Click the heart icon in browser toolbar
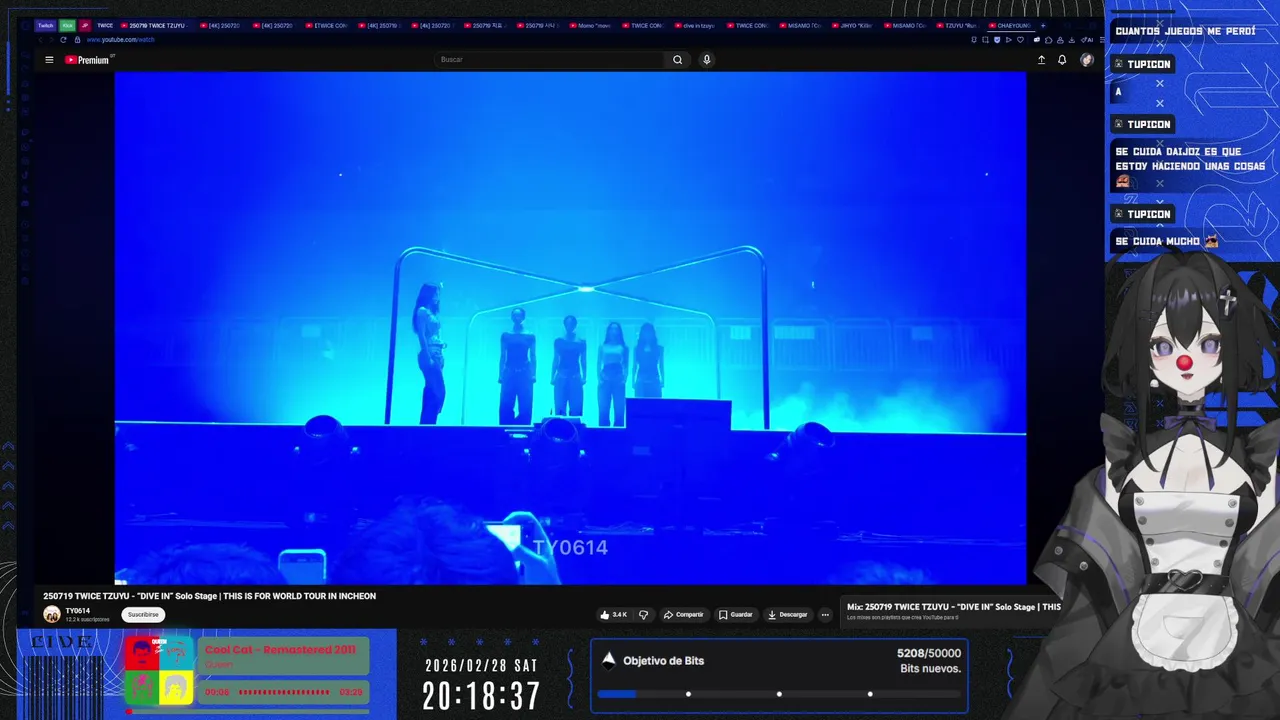This screenshot has height=720, width=1280. click(x=1020, y=39)
